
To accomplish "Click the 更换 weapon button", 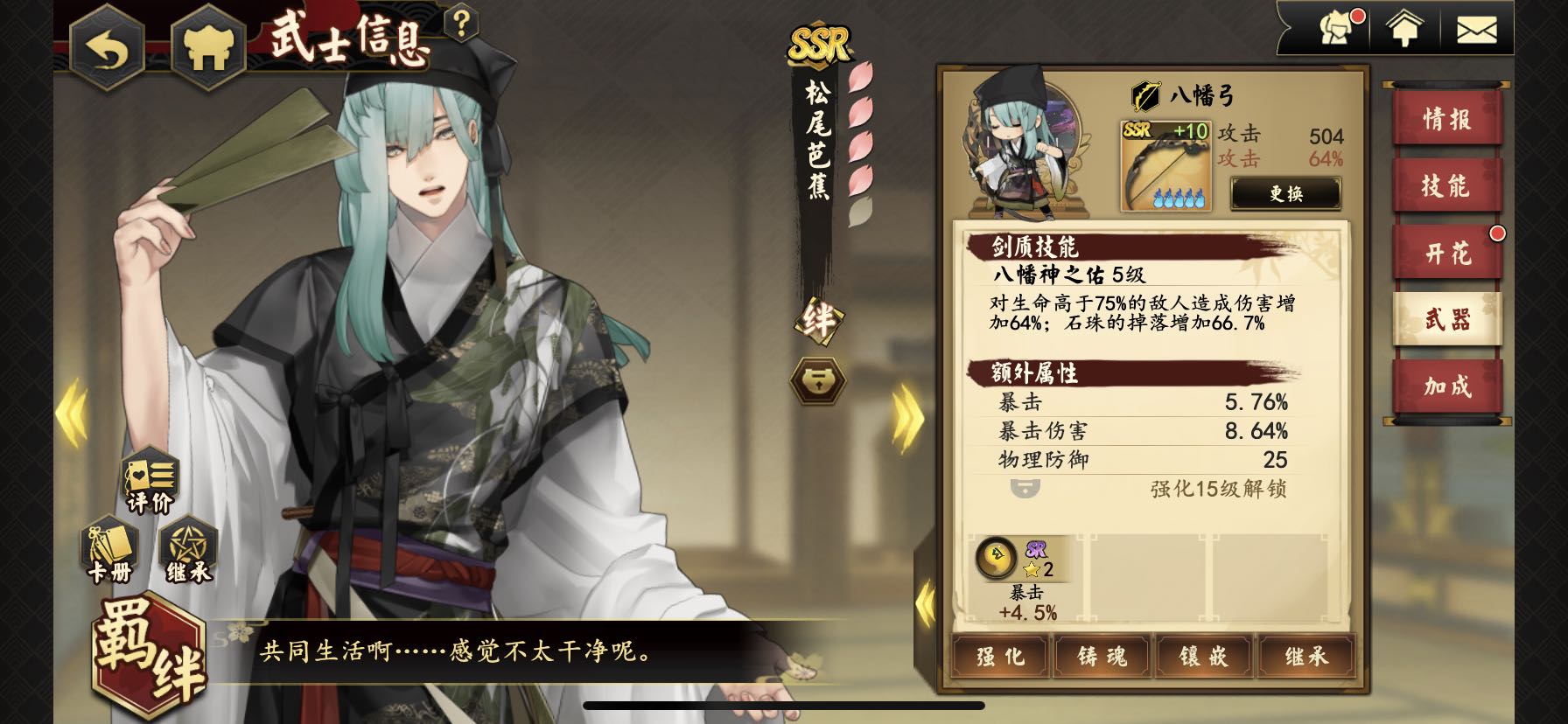I will coord(1285,194).
